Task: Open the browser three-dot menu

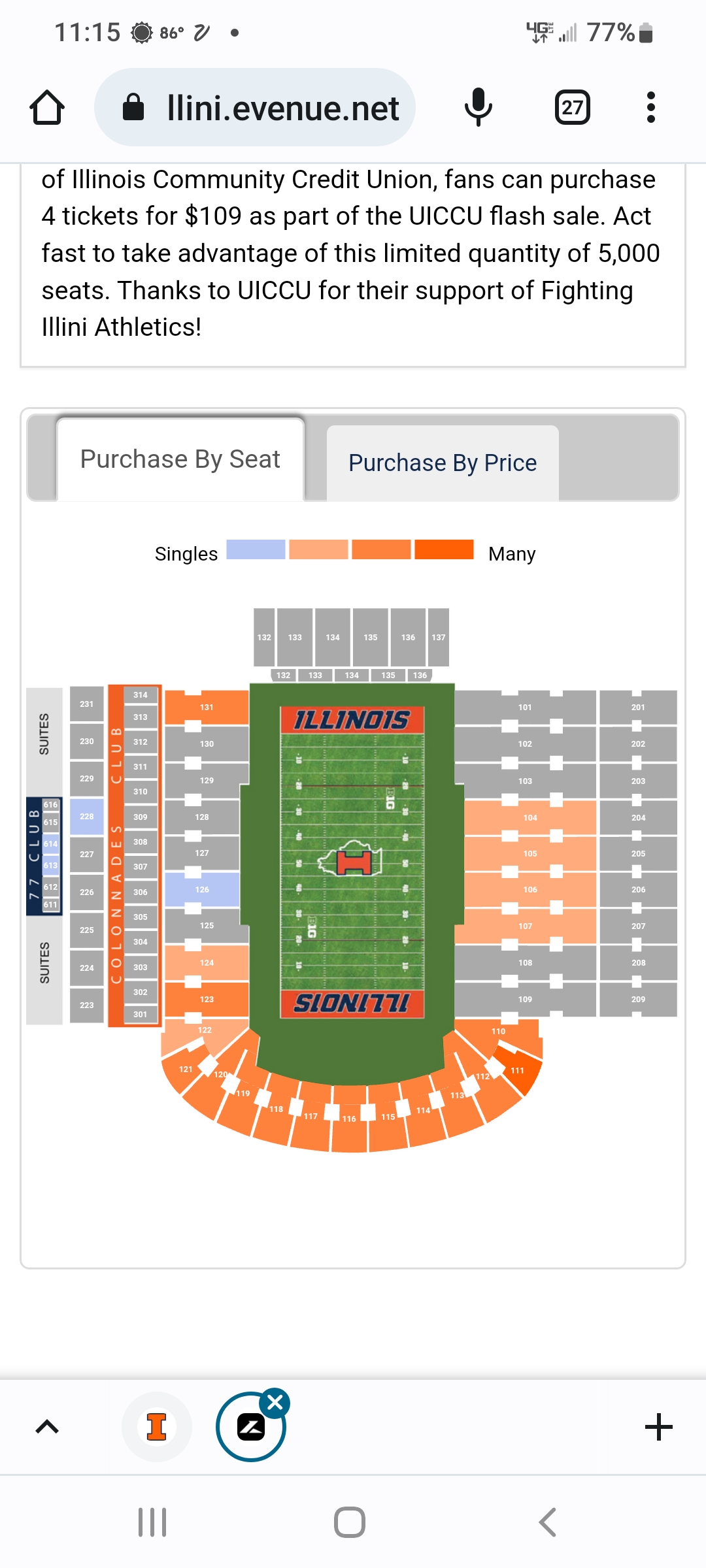Action: [650, 108]
